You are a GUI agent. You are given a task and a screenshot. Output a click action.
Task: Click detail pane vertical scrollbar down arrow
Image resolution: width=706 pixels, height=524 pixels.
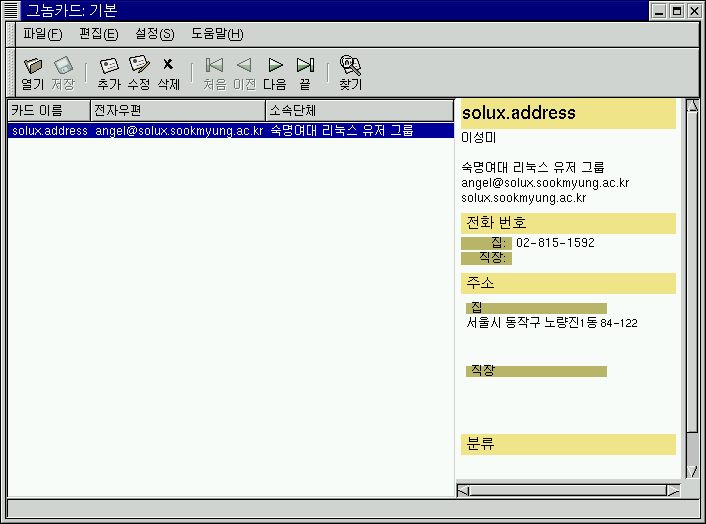[692, 472]
